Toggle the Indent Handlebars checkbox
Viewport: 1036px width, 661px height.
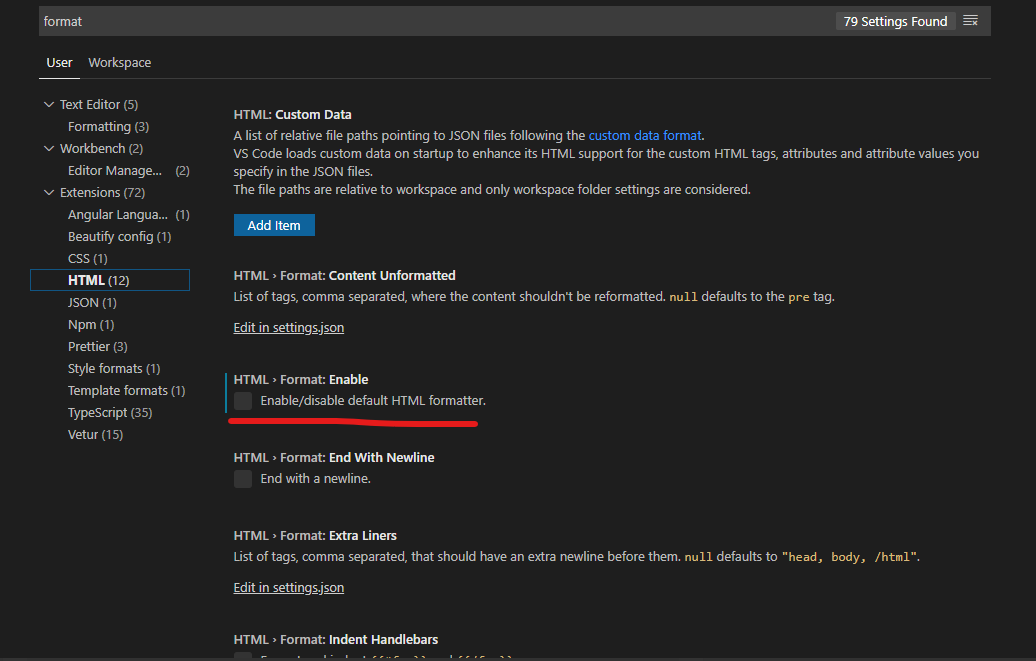pyautogui.click(x=243, y=657)
